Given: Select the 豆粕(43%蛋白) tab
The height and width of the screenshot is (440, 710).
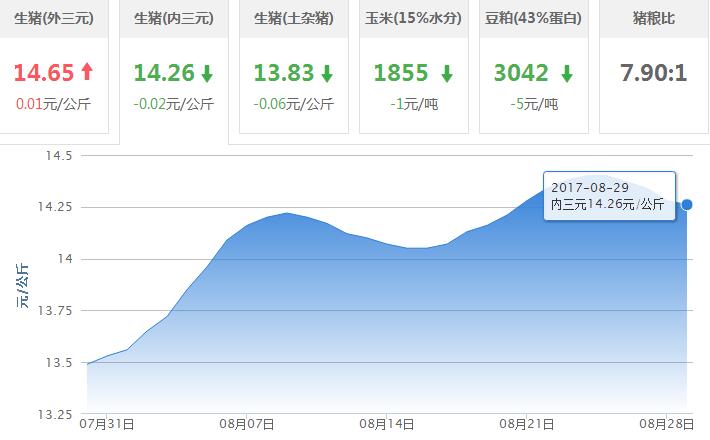Looking at the screenshot, I should [x=533, y=19].
